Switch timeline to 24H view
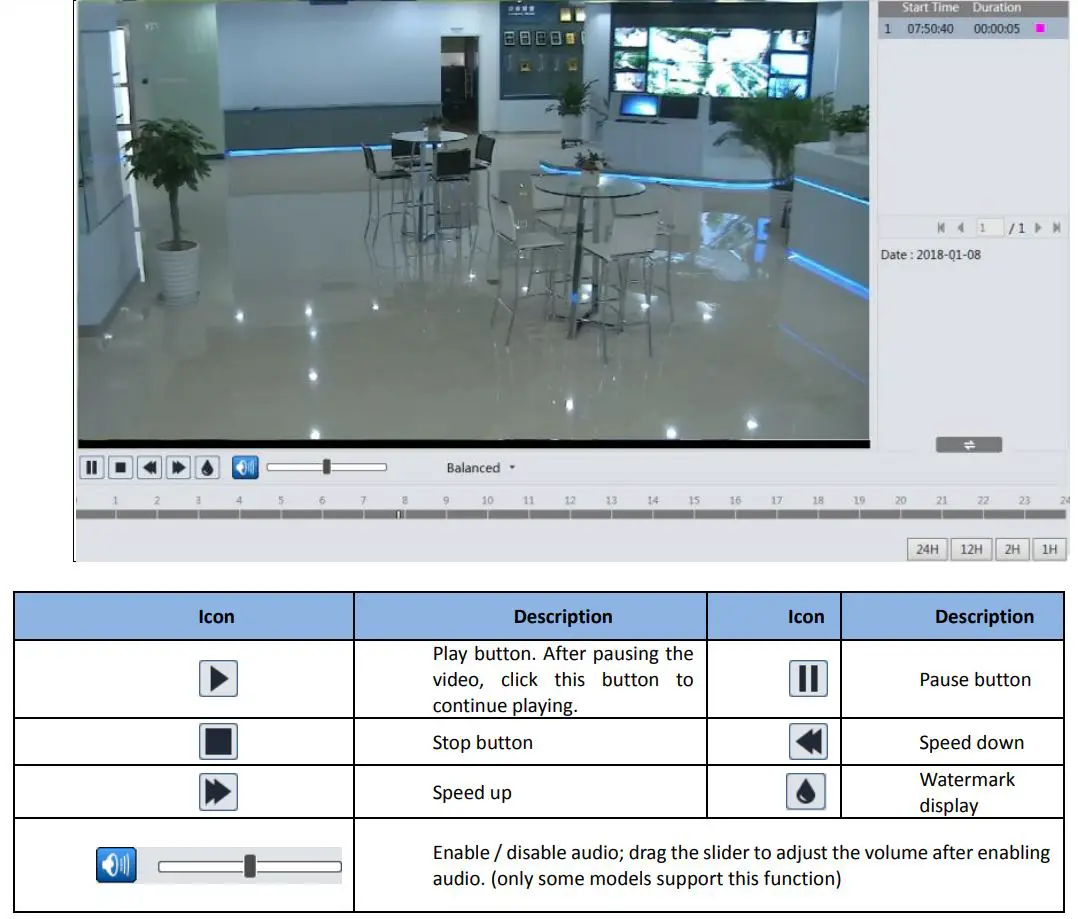The height and width of the screenshot is (919, 1078). click(927, 548)
